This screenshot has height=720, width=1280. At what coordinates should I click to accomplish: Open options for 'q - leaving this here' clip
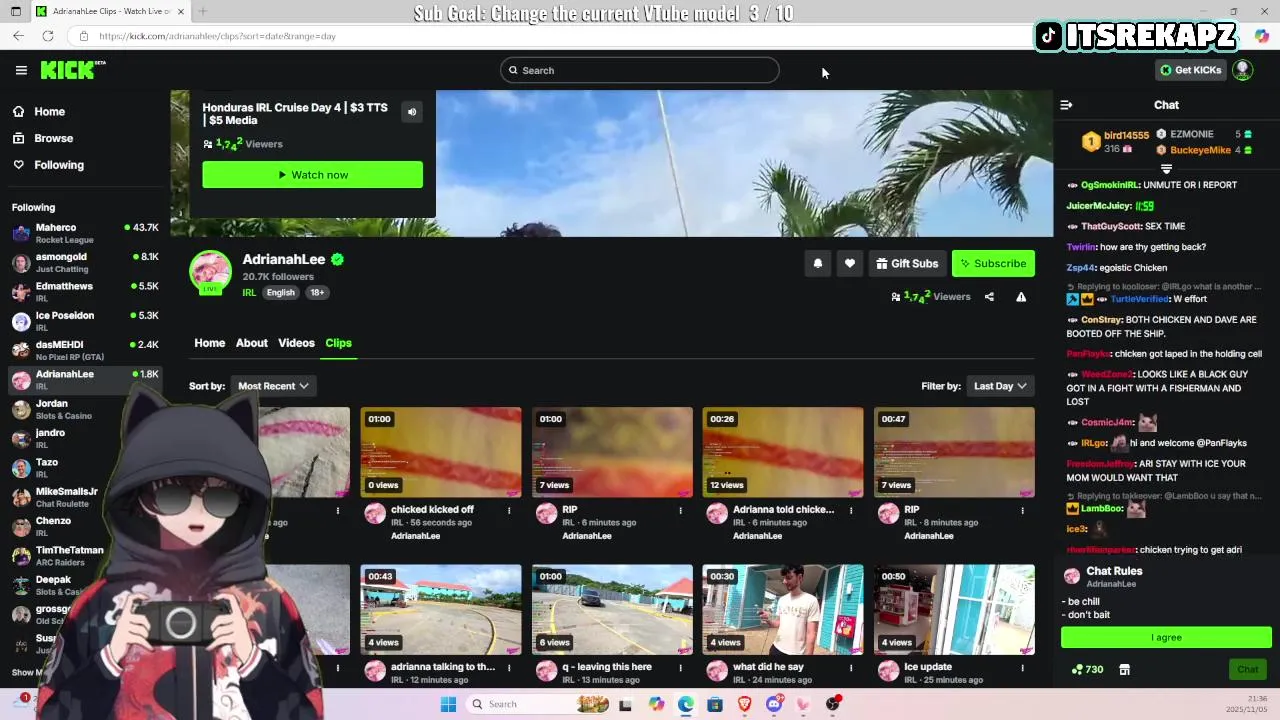[680, 668]
